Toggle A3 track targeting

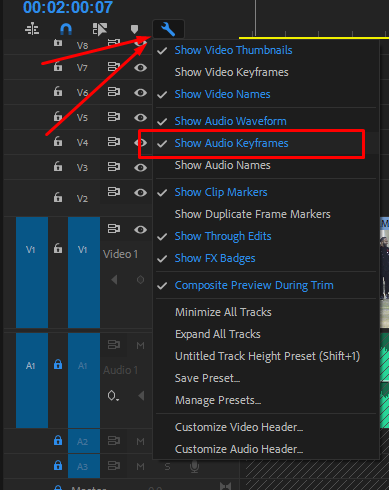point(84,466)
